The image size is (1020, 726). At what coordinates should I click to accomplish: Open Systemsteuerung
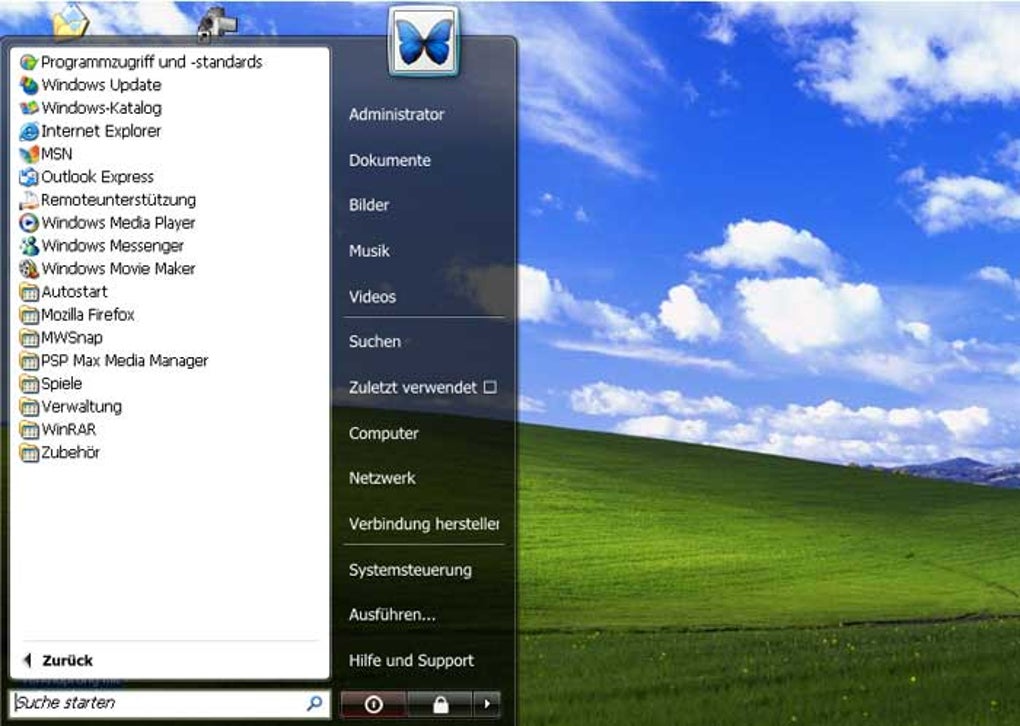click(410, 571)
